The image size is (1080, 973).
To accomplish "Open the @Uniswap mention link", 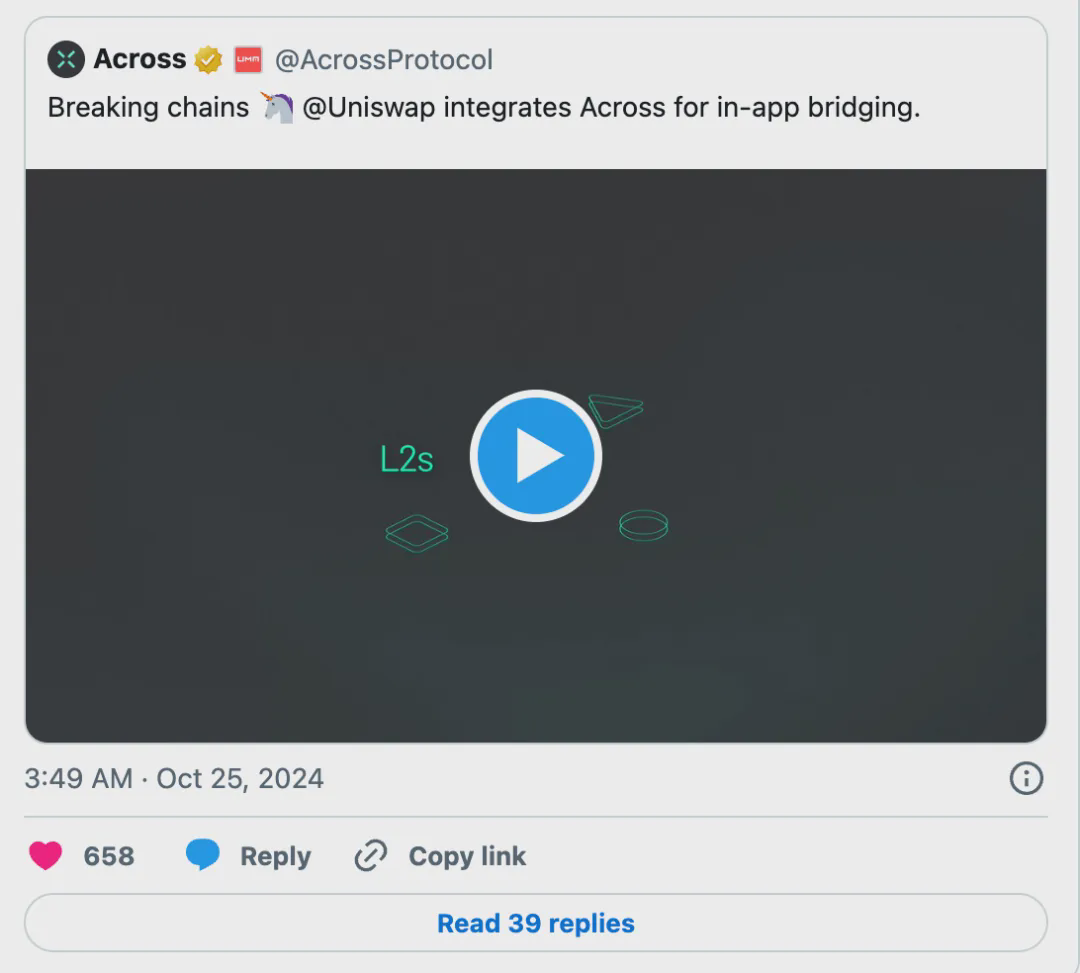I will [369, 108].
